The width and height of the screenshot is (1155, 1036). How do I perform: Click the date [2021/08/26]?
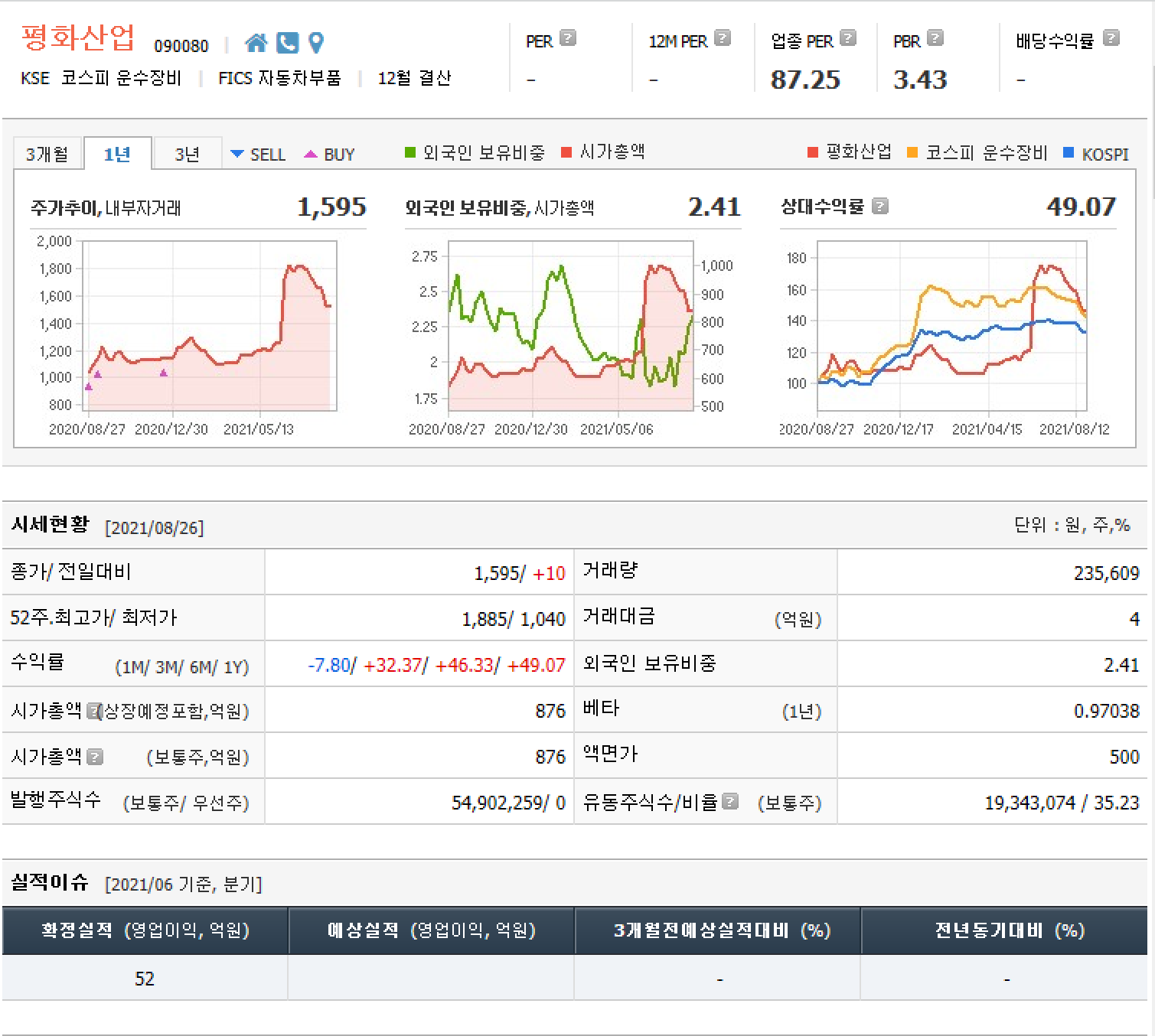(155, 528)
